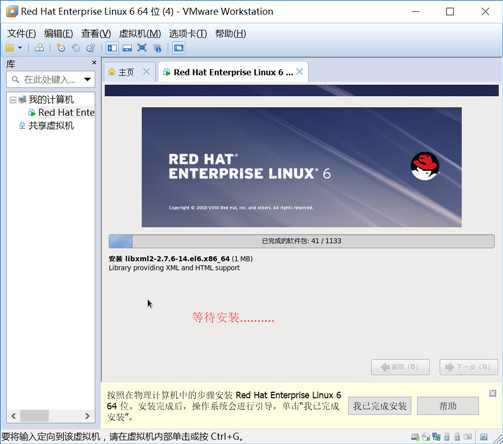Viewport: 503px width, 444px height.
Task: Click the 帮助 button in yellow bar
Action: point(448,406)
